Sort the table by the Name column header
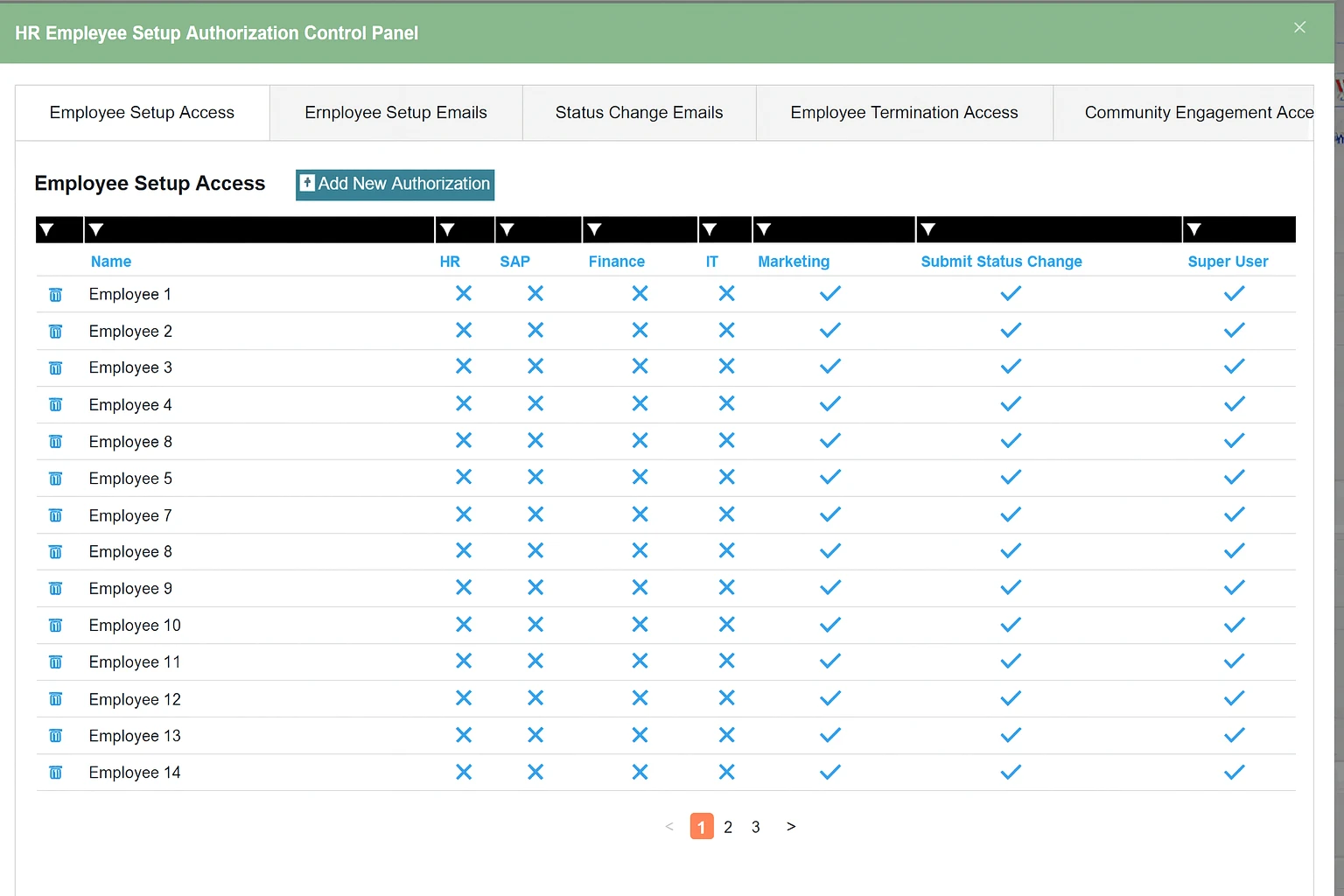 coord(111,262)
